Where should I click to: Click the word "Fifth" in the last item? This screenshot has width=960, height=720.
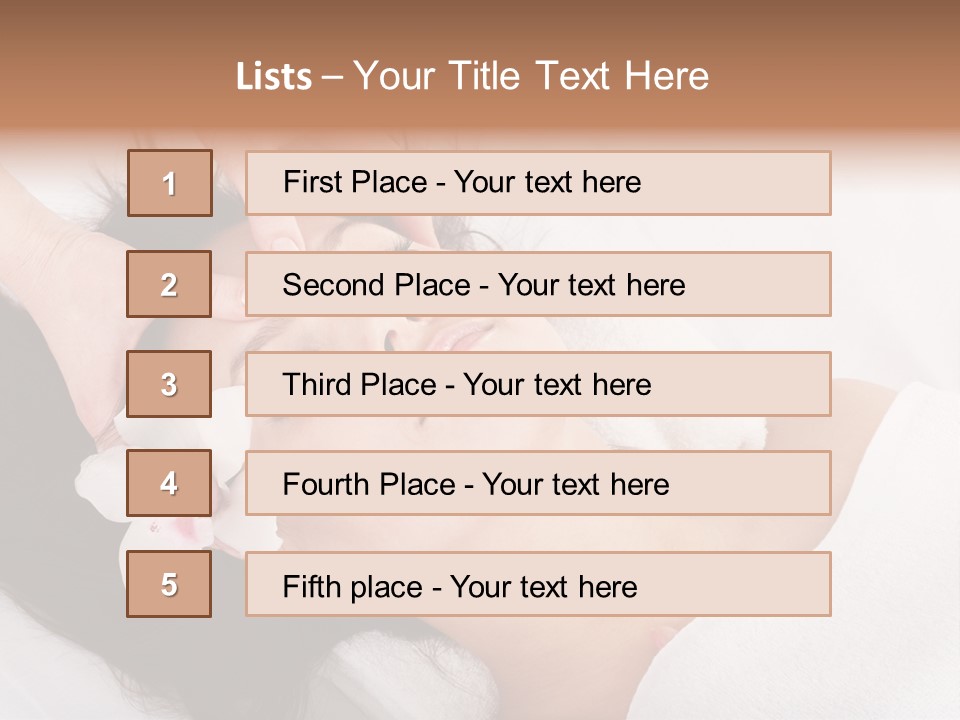(x=312, y=586)
